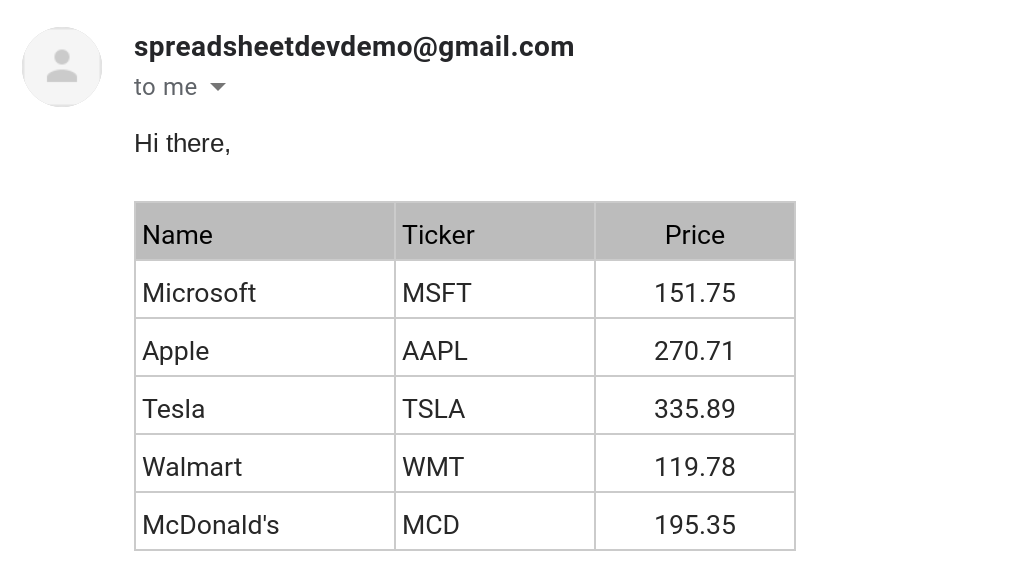Click the price value 270.71

coord(694,351)
